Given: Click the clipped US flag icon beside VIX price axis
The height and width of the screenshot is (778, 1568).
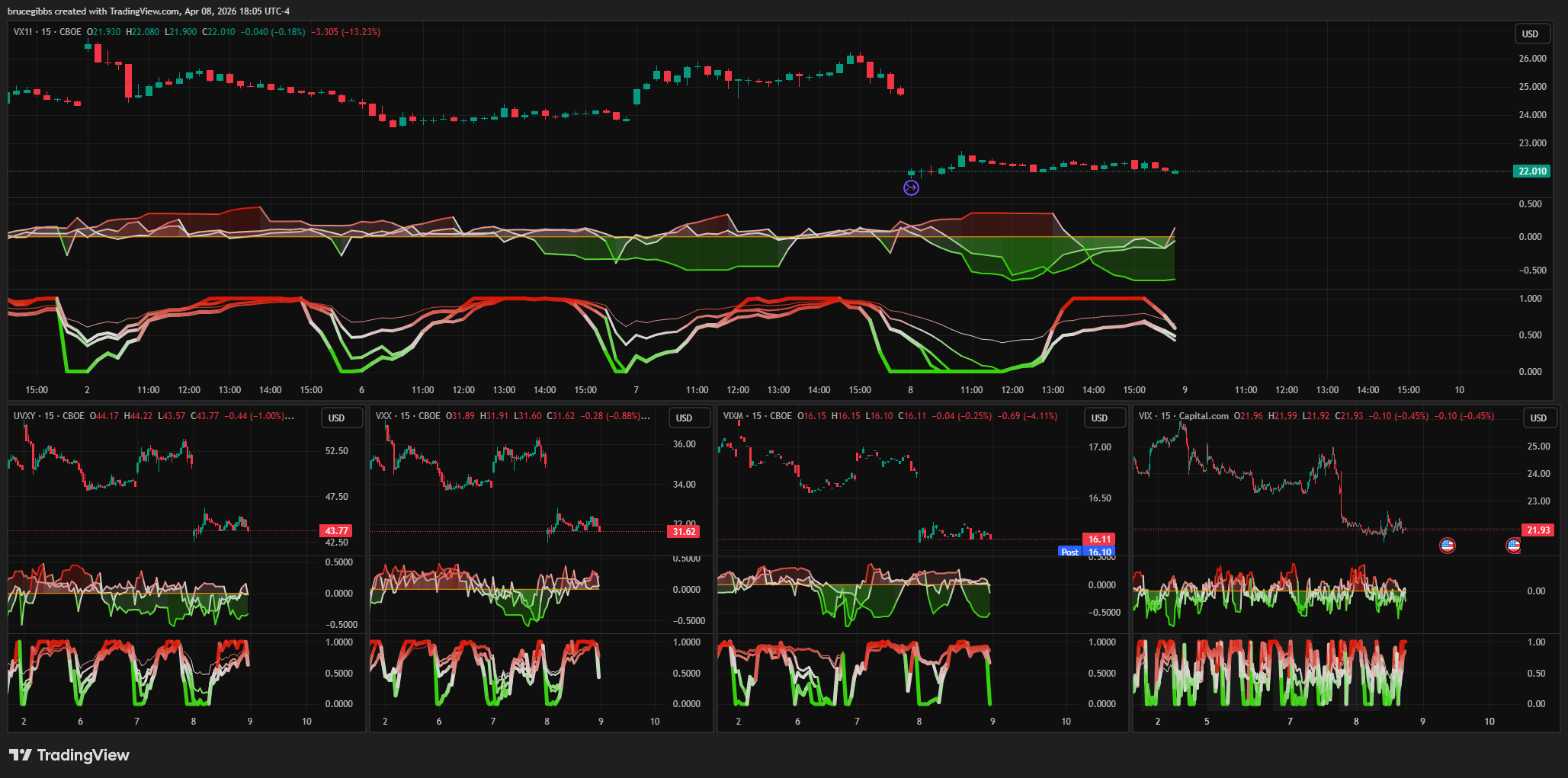Looking at the screenshot, I should coord(1514,545).
